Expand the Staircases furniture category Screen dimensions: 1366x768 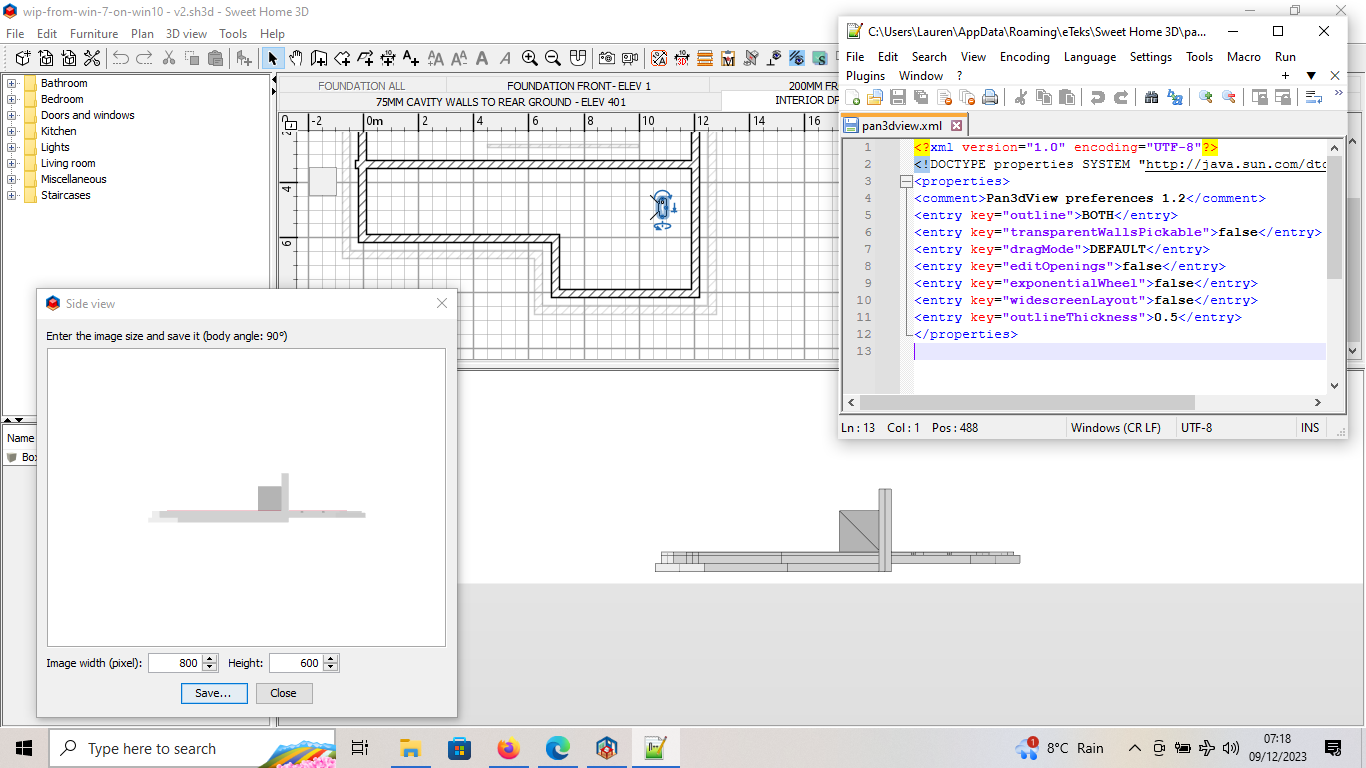coord(12,195)
